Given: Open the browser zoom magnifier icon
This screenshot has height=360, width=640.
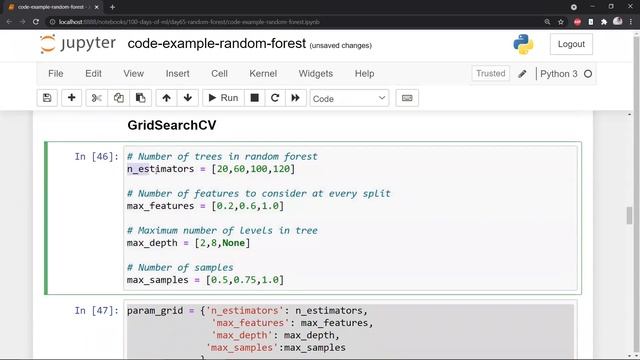Looking at the screenshot, I should (x=547, y=22).
